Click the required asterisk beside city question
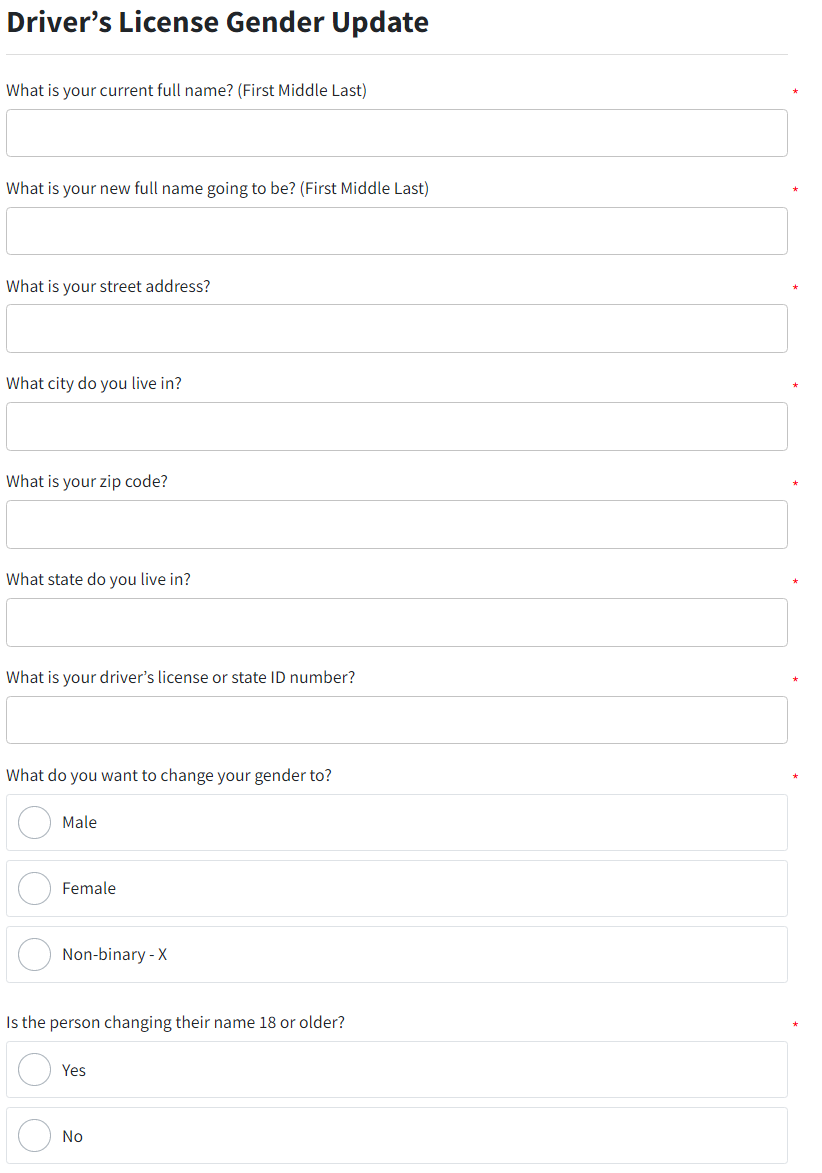Image resolution: width=822 pixels, height=1173 pixels. (x=794, y=384)
